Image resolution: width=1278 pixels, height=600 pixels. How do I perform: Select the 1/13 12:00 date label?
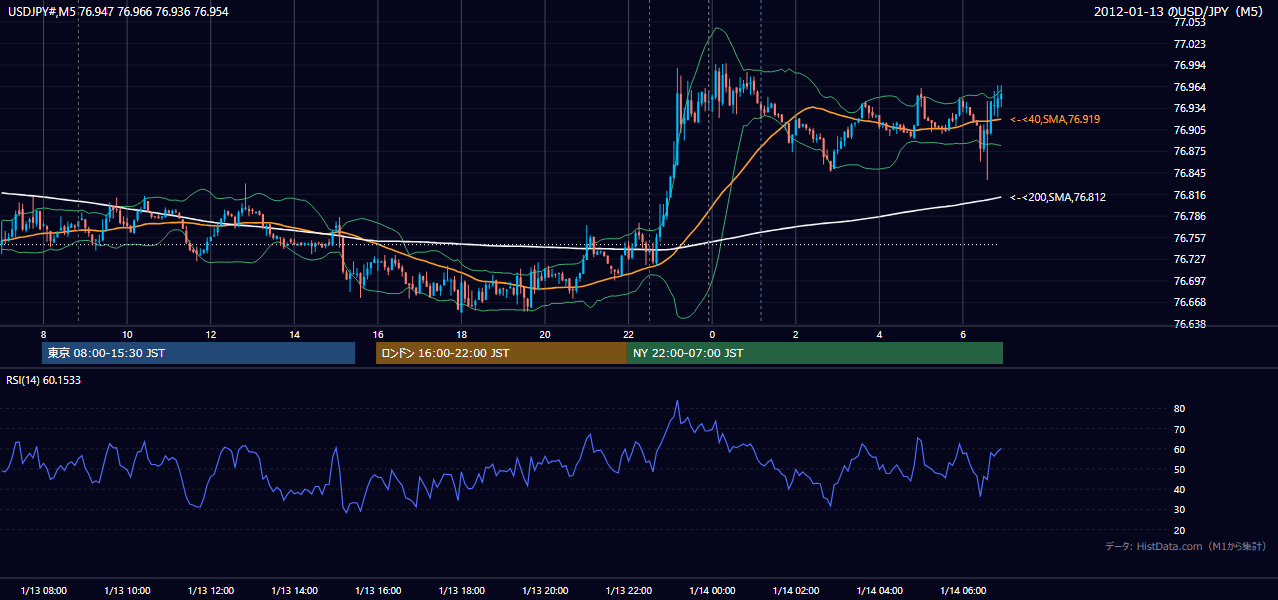(210, 591)
